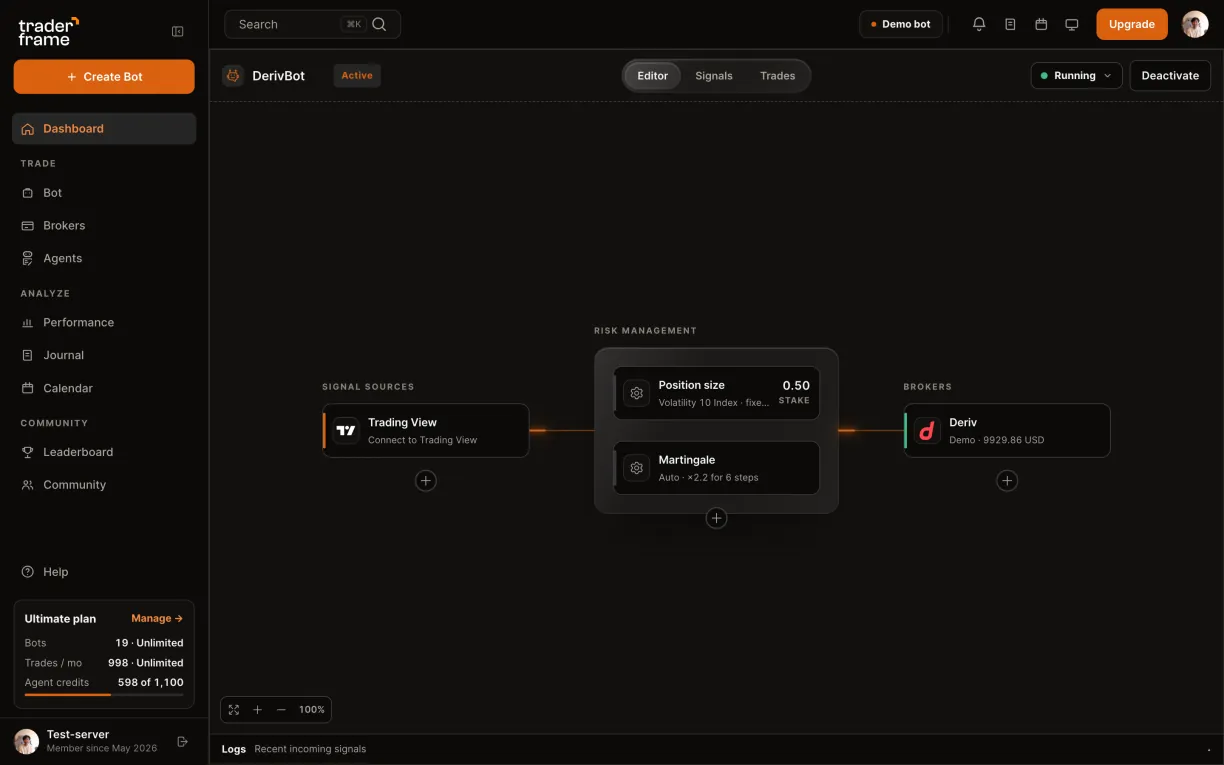Click the Help question mark icon
Screen dimensions: 1224x765
click(x=28, y=572)
